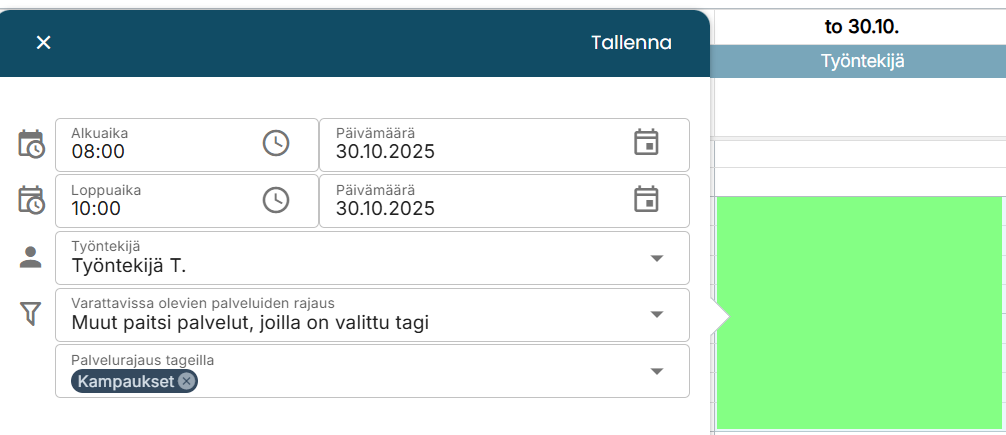
Task: Edit the Loppuaika time field 10:00
Action: 150,209
